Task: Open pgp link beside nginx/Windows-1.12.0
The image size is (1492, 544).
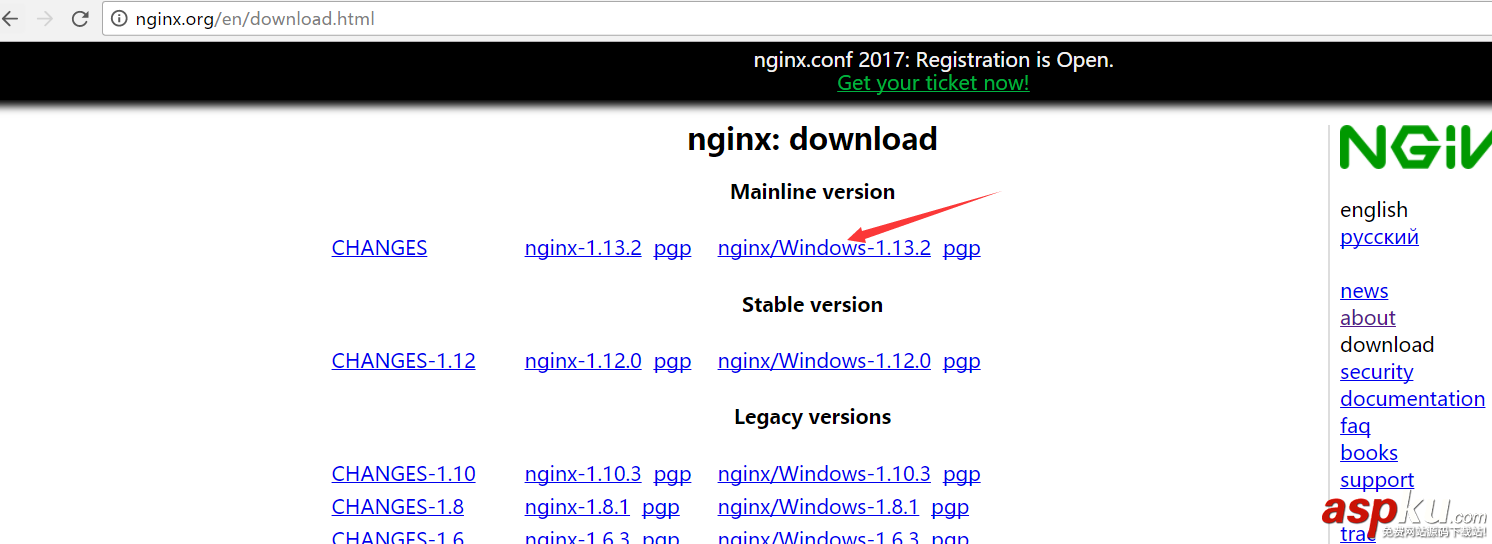Action: (961, 361)
